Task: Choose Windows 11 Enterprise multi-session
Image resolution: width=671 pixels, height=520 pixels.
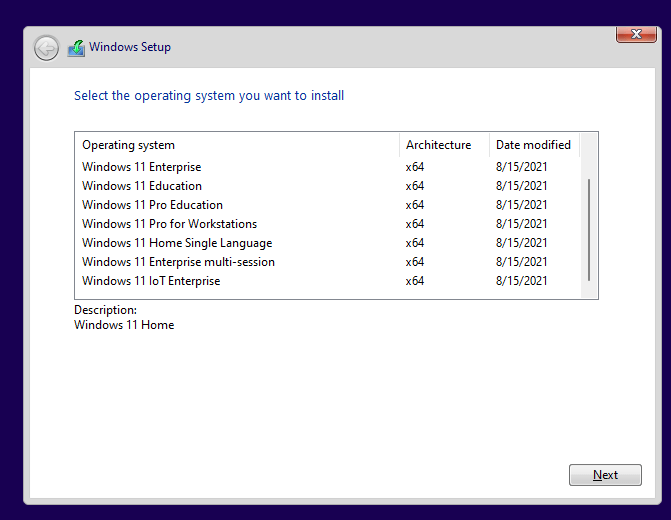Action: pos(178,262)
